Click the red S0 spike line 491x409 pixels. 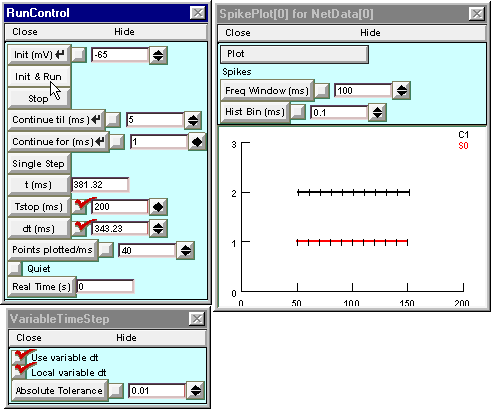352,241
